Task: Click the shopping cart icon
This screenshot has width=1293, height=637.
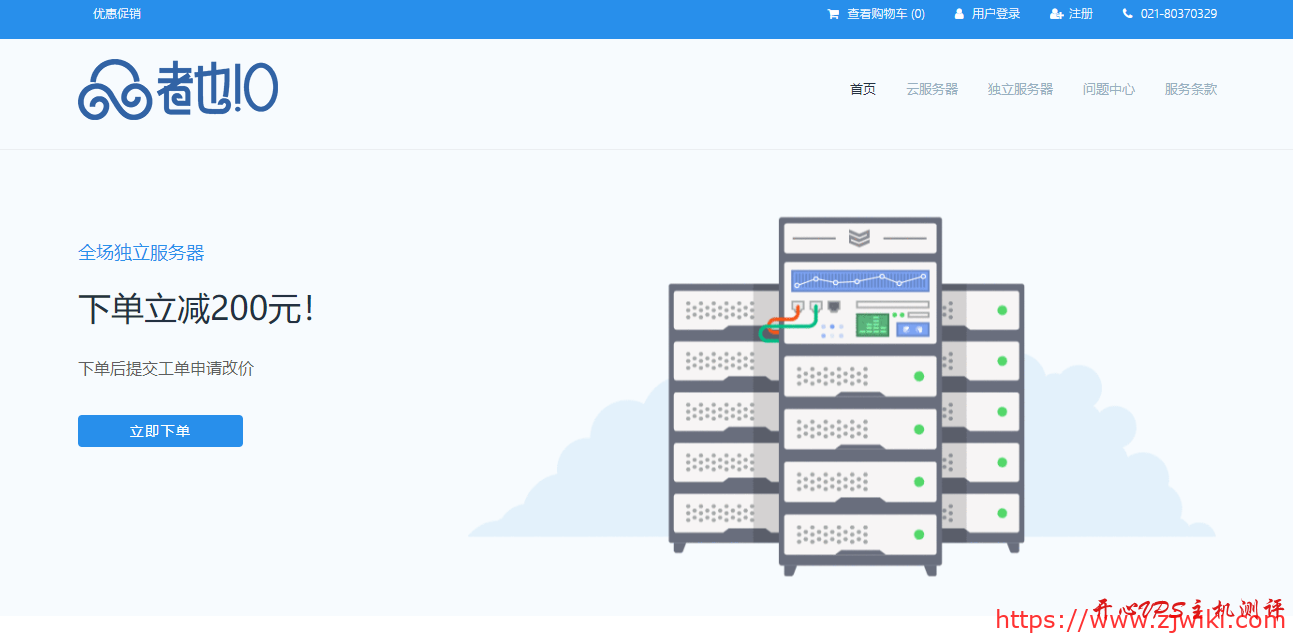Action: [833, 14]
